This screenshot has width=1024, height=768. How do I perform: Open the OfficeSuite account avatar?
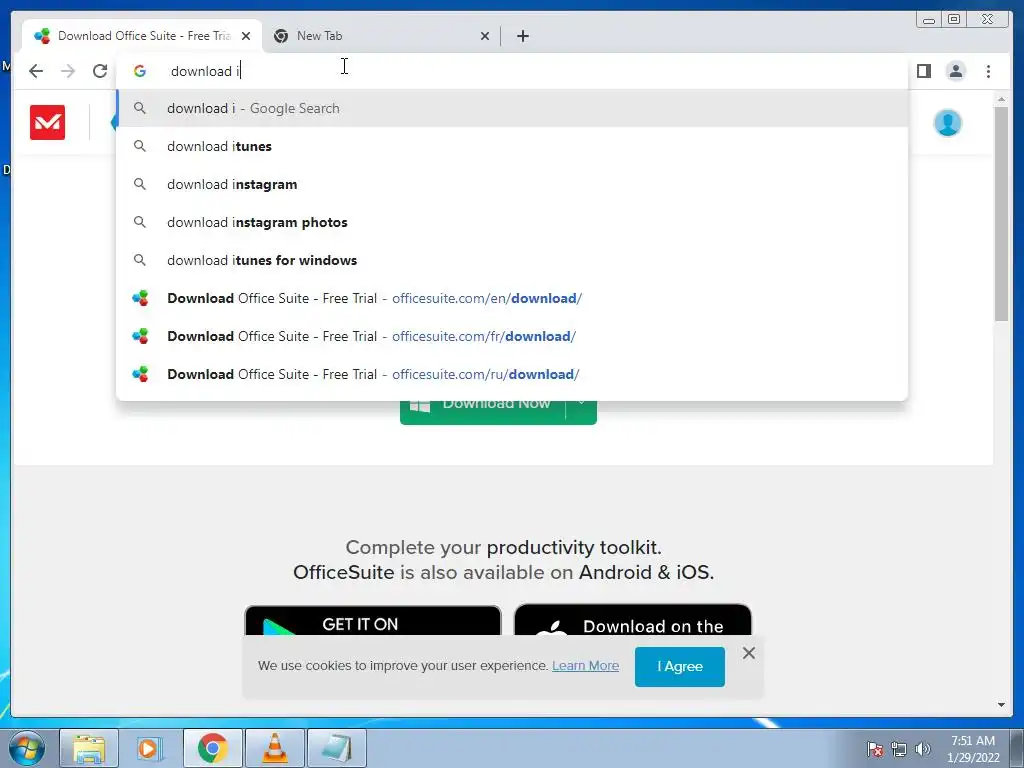tap(948, 122)
